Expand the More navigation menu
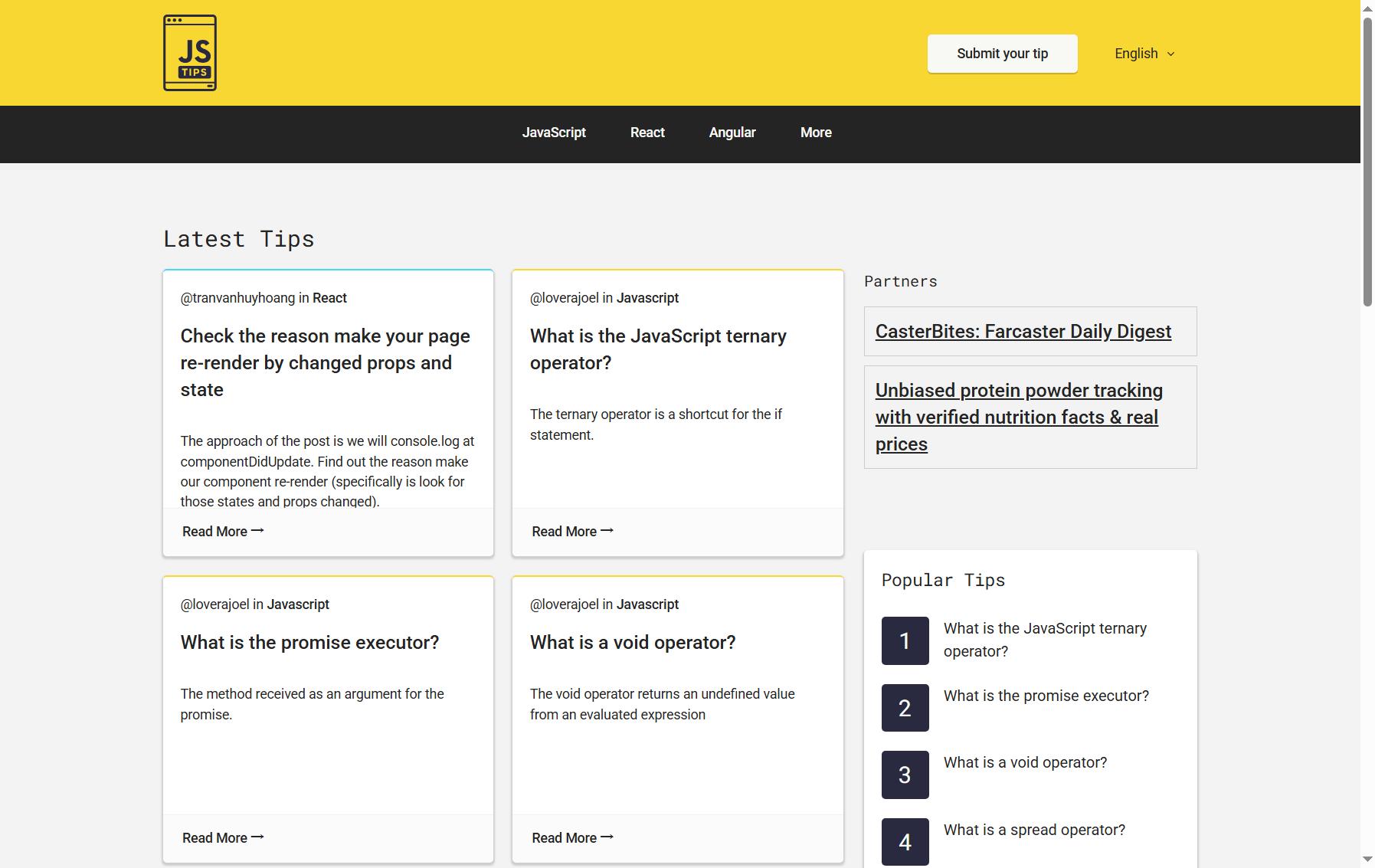This screenshot has width=1375, height=868. click(816, 133)
